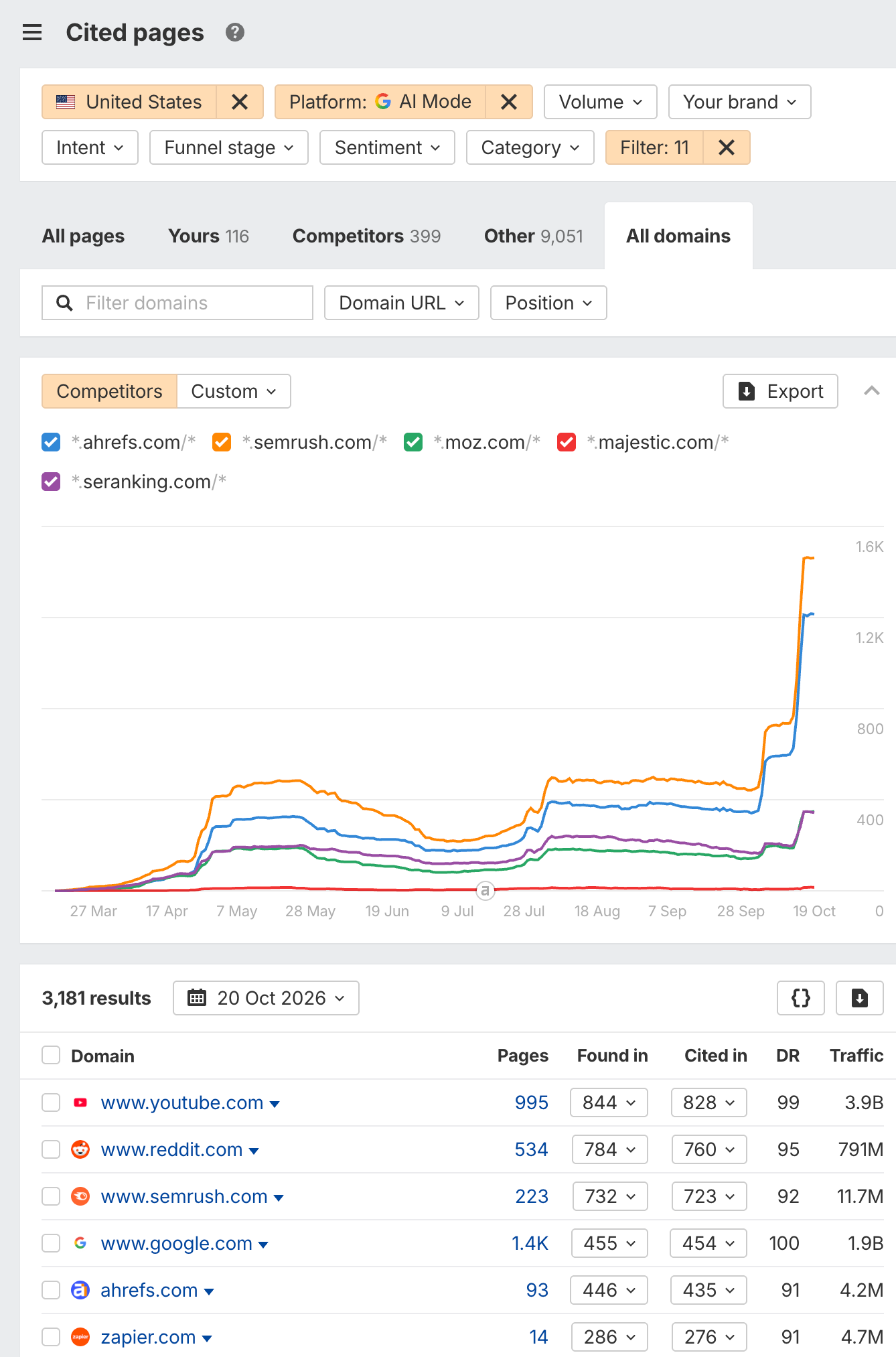The image size is (896, 1357).
Task: Clear the Filter: 11 chip
Action: pos(727,147)
